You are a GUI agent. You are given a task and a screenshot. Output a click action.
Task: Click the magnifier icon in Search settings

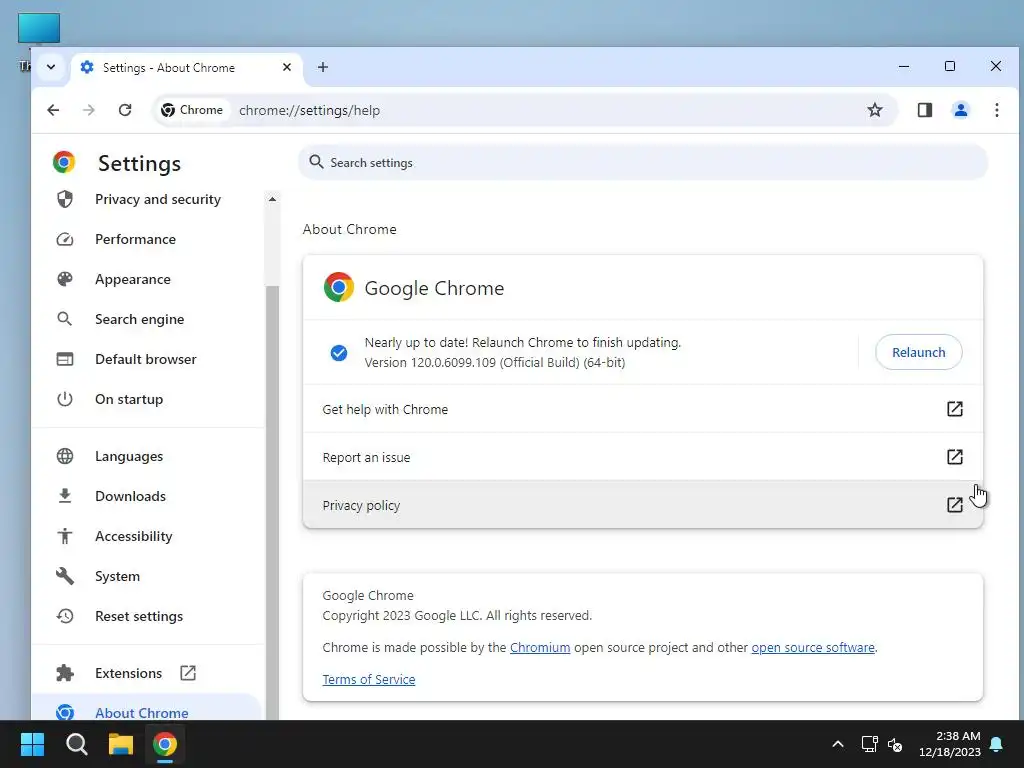[x=316, y=162]
